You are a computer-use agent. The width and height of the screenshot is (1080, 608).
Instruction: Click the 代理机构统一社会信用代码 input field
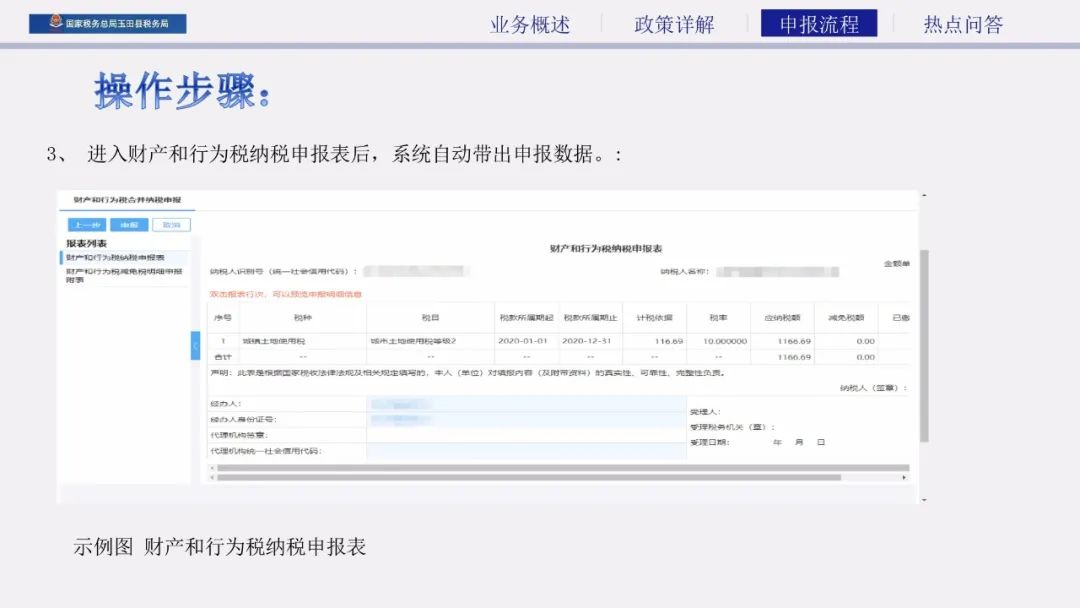coord(526,451)
